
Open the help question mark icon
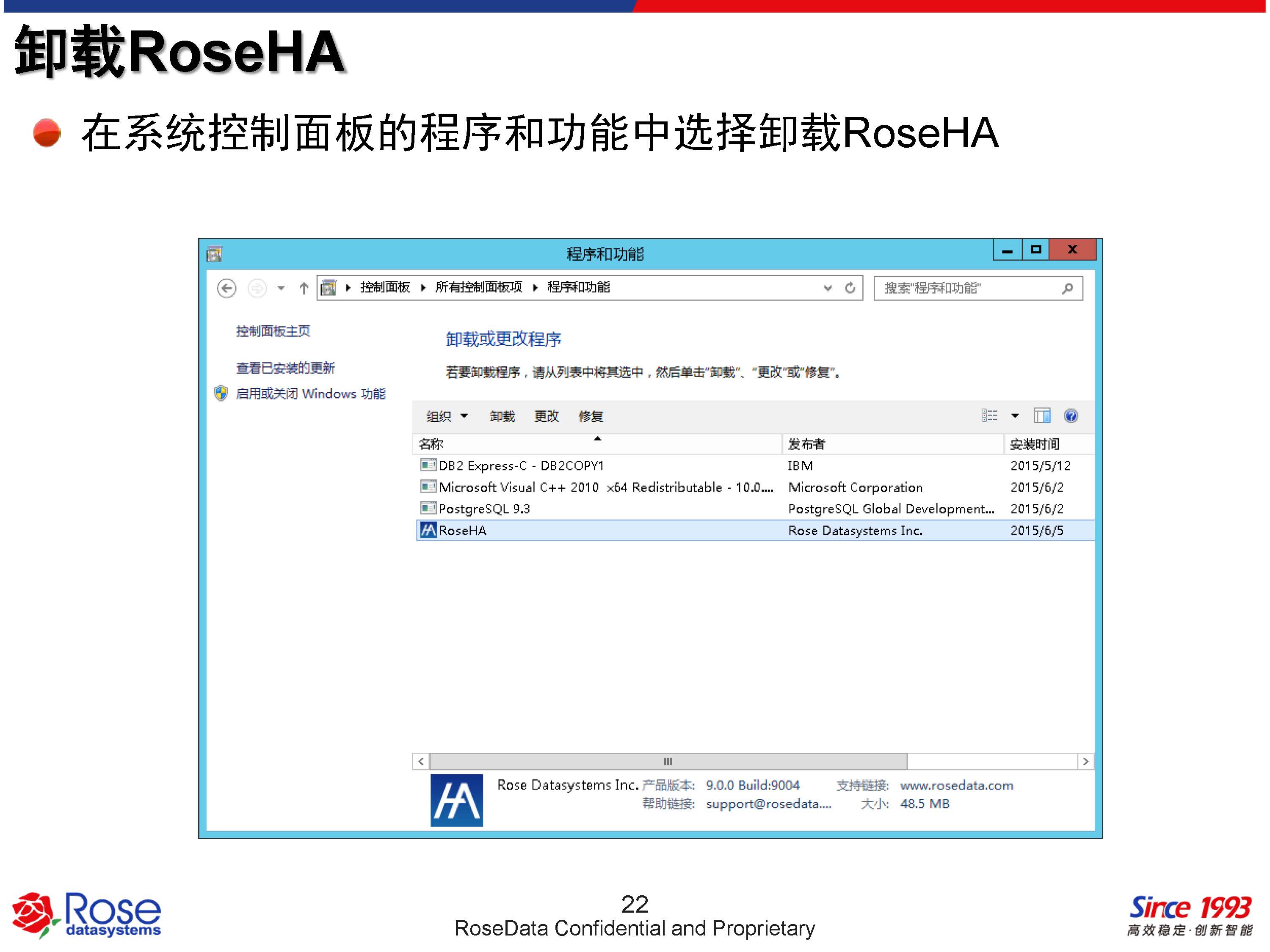pos(1071,415)
